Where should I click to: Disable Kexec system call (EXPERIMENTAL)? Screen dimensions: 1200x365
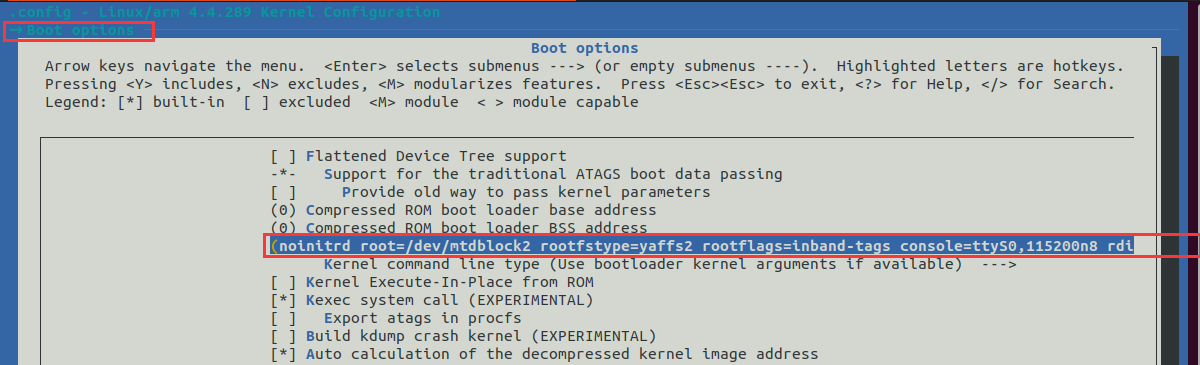[x=283, y=300]
